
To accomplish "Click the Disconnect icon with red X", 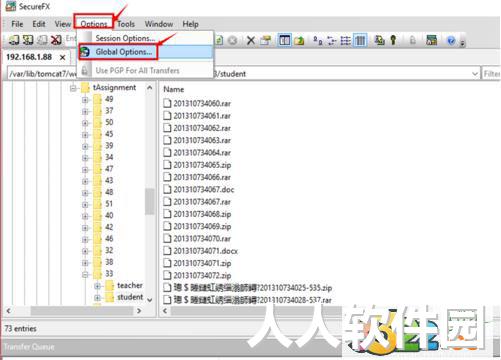I will coord(56,40).
